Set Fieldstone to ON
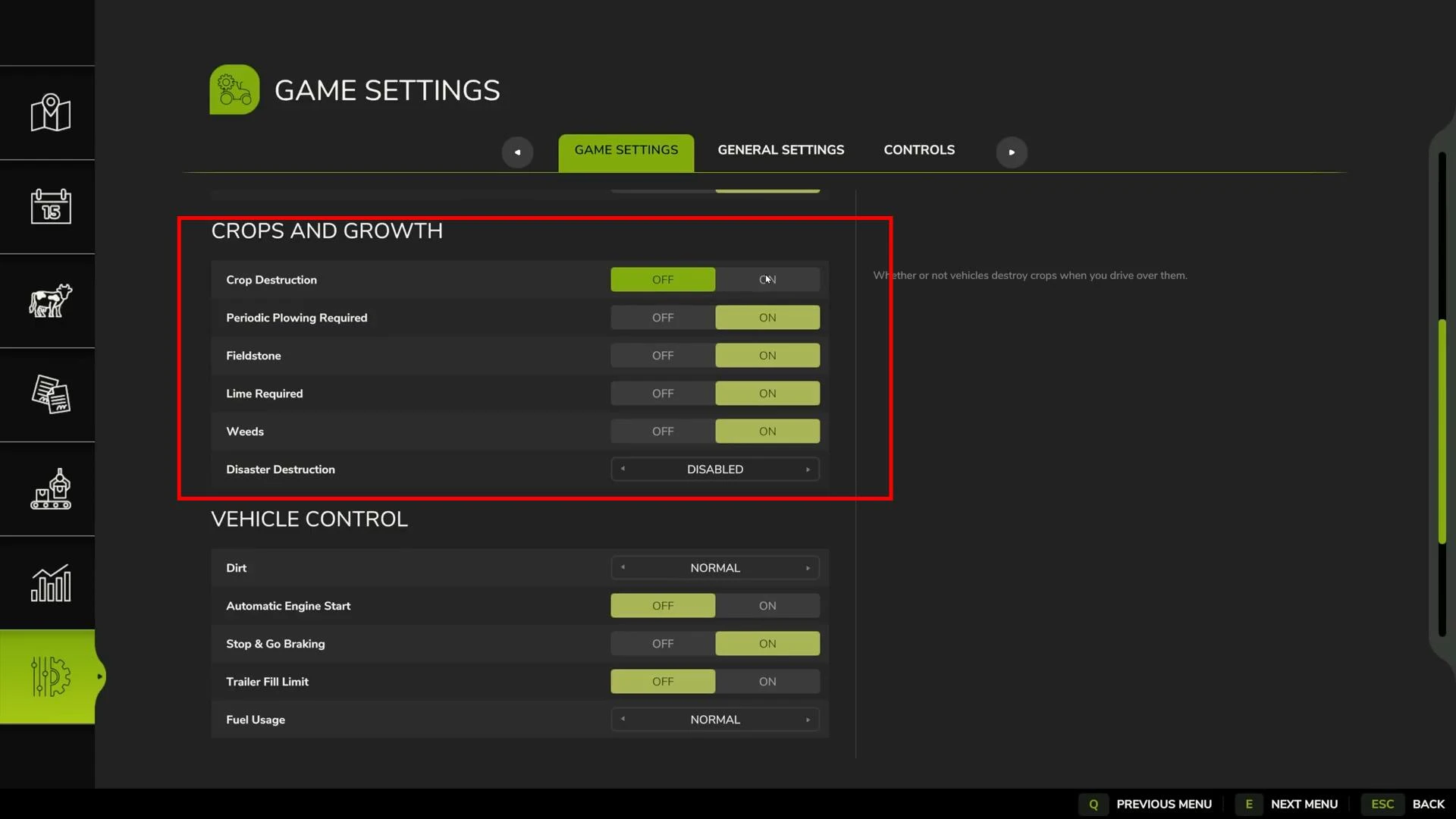 coord(767,356)
